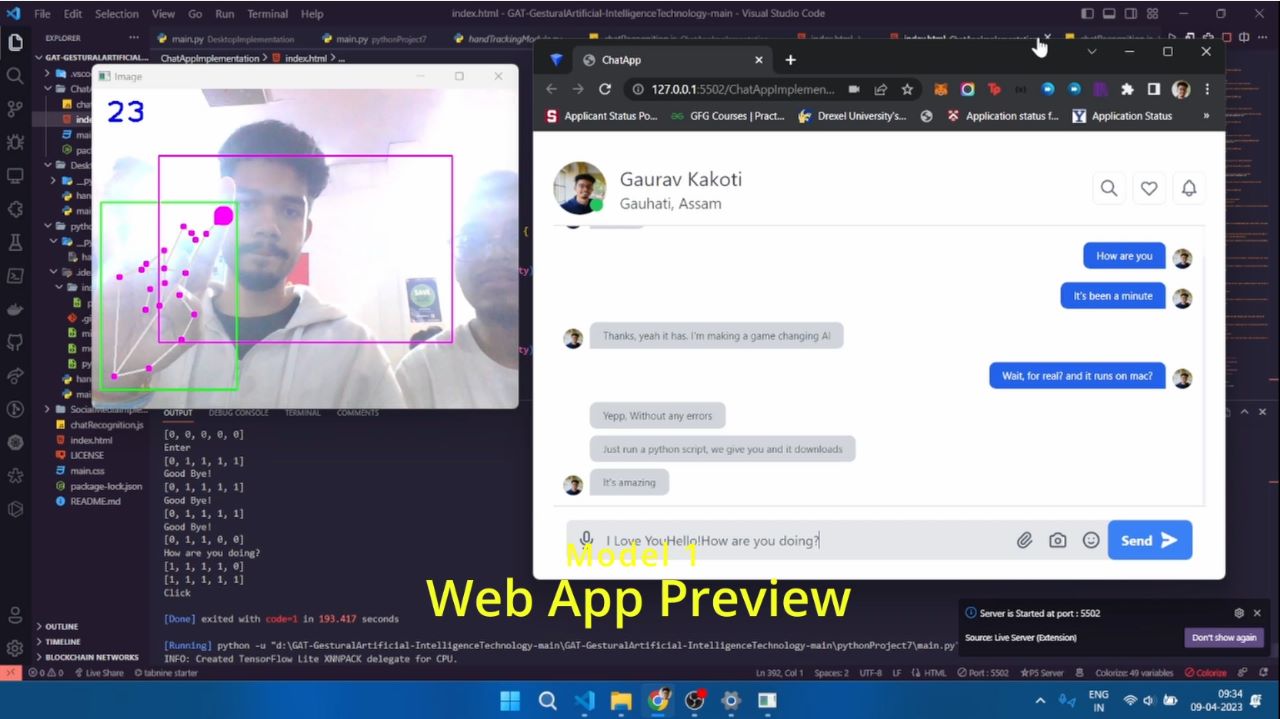1280x719 pixels.
Task: Open Chrome three-dot menu
Action: click(x=1207, y=89)
